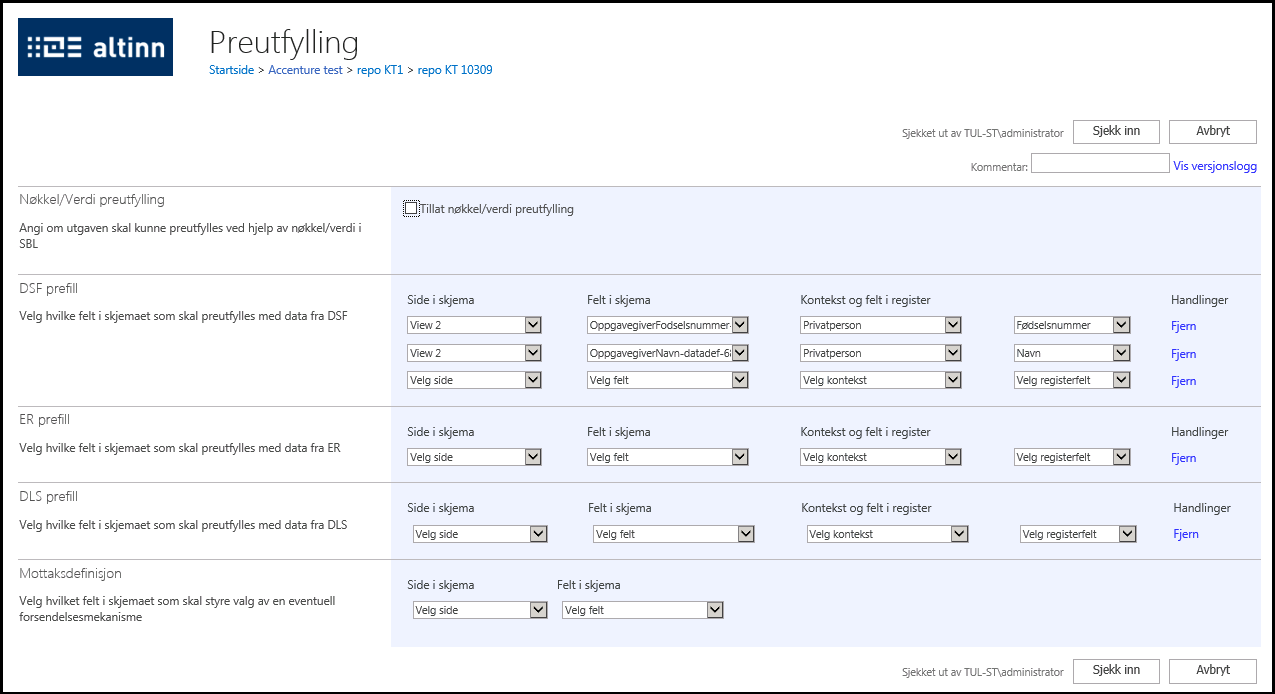Open ER prefill Velg registerfelt dropdown
Screen dimensions: 1275x694
1072,457
